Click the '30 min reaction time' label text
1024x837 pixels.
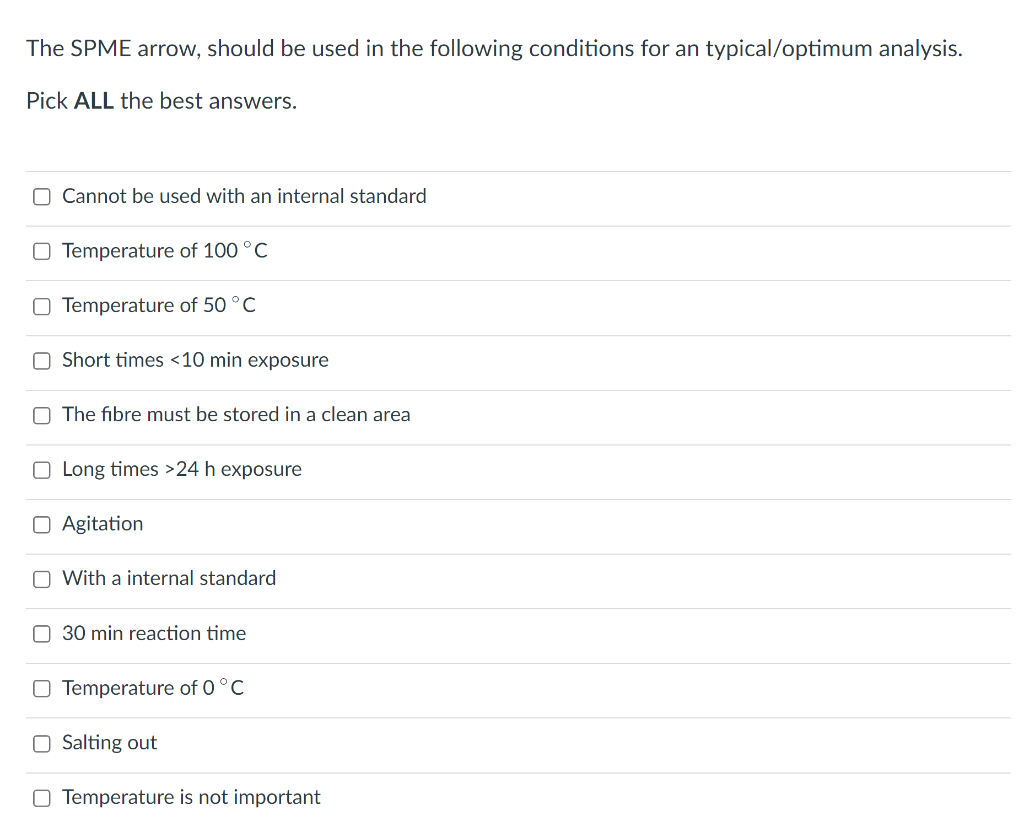pyautogui.click(x=154, y=633)
